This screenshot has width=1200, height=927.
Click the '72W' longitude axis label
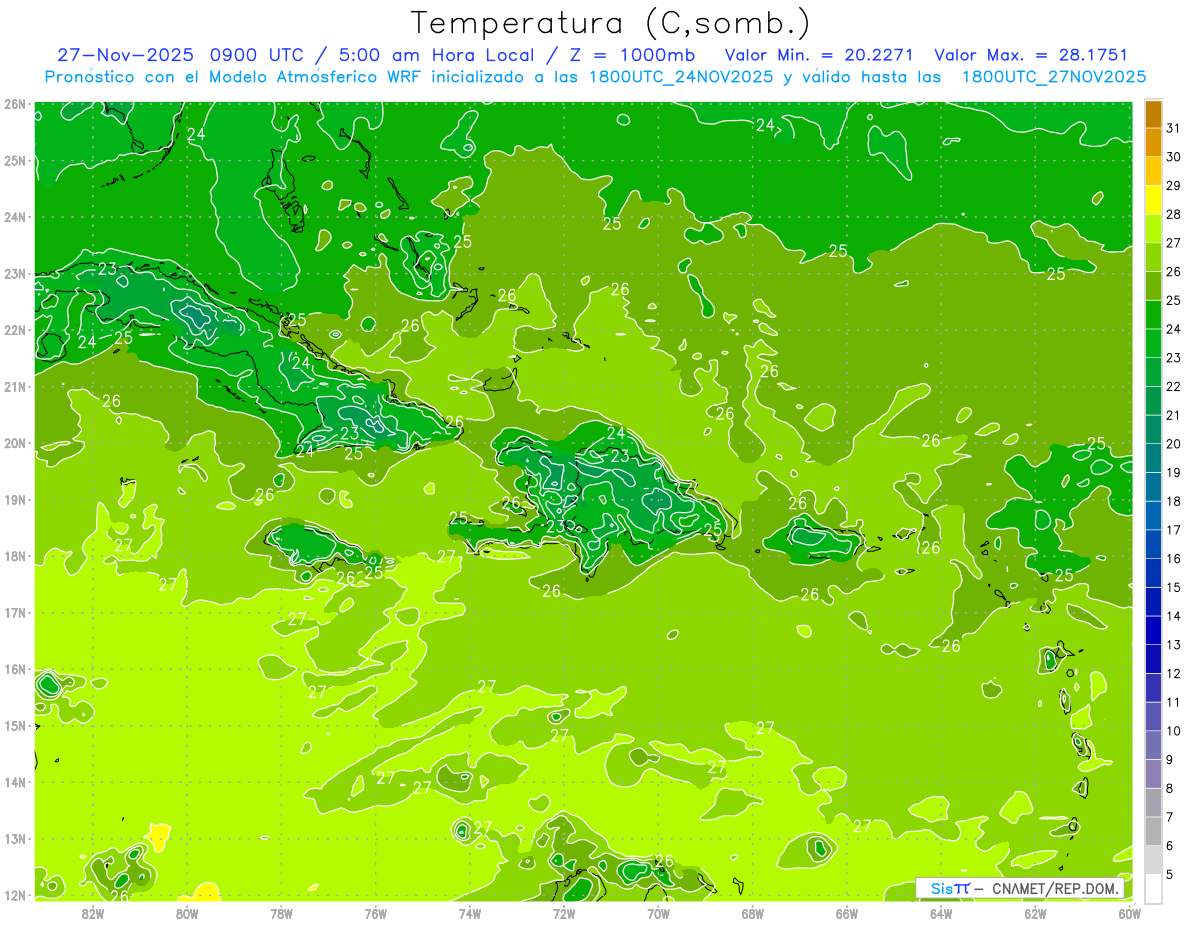click(564, 913)
